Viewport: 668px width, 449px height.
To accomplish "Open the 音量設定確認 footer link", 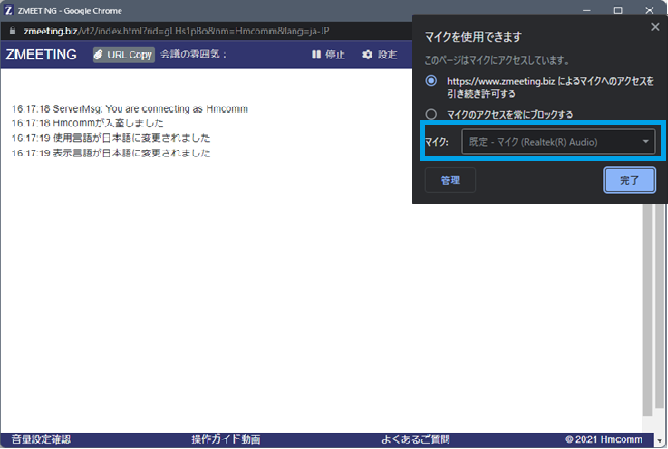I will 41,440.
